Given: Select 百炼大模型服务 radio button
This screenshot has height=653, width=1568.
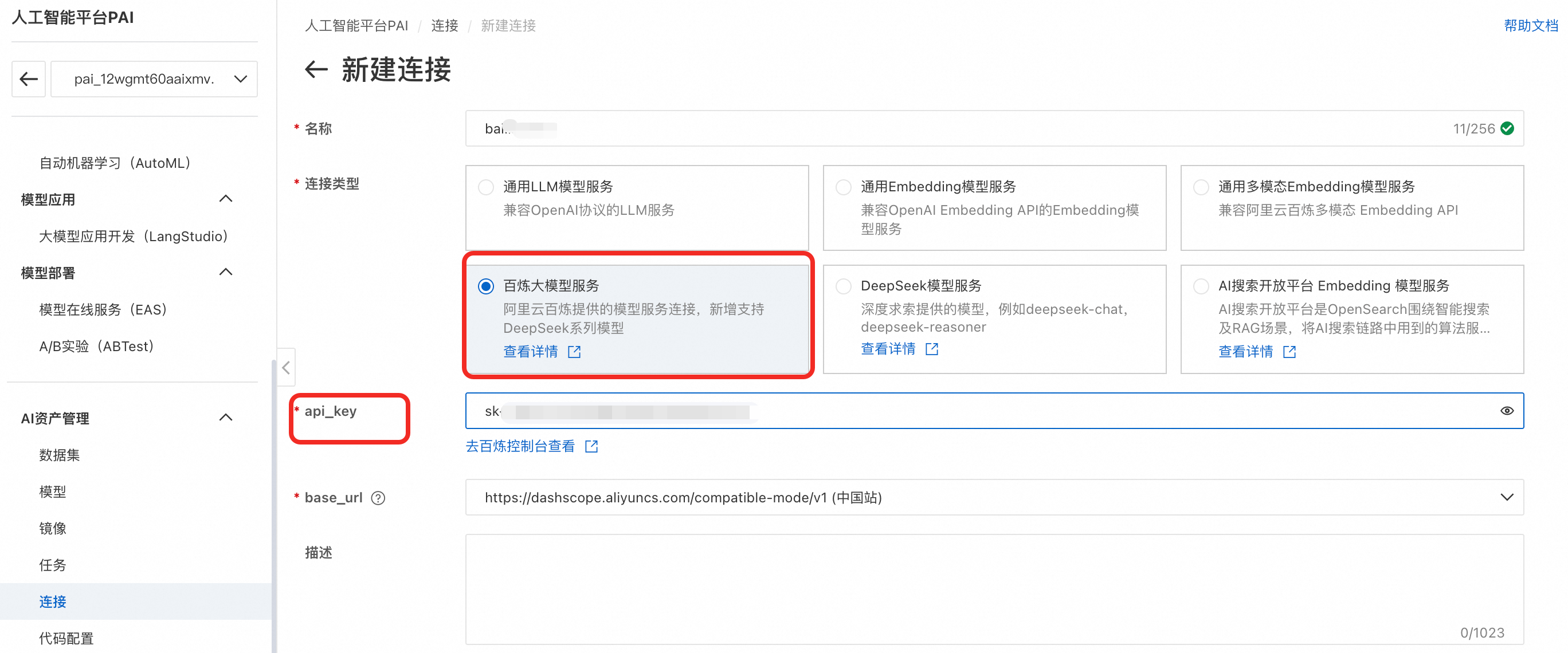Looking at the screenshot, I should (x=486, y=286).
